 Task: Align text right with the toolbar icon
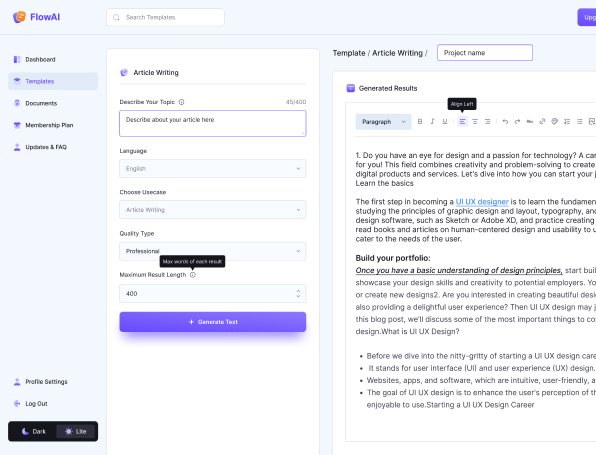(x=487, y=122)
